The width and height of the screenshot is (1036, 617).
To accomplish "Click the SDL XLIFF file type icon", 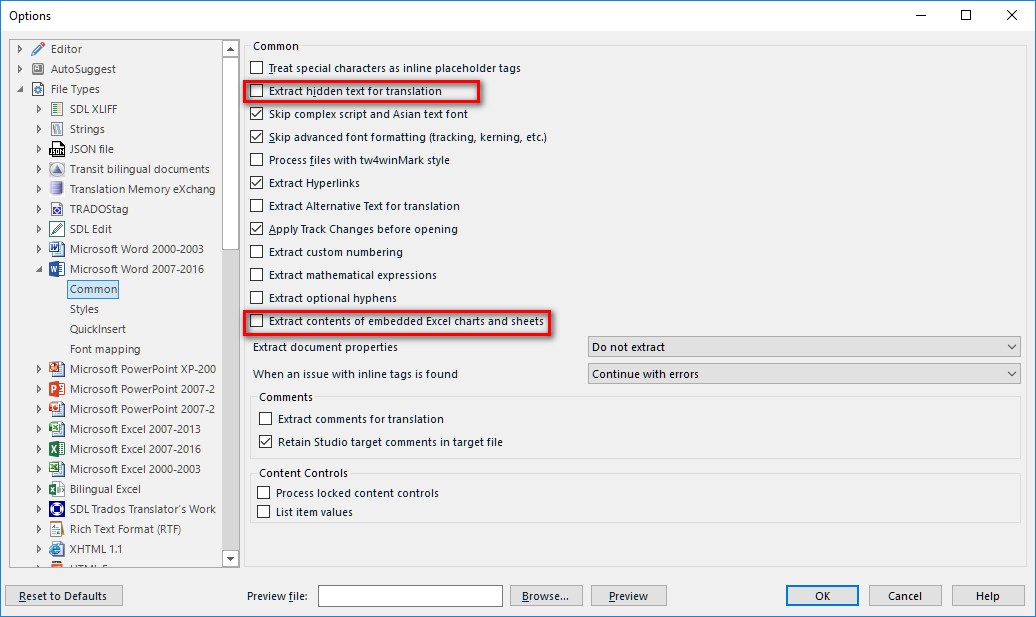I will coord(57,109).
